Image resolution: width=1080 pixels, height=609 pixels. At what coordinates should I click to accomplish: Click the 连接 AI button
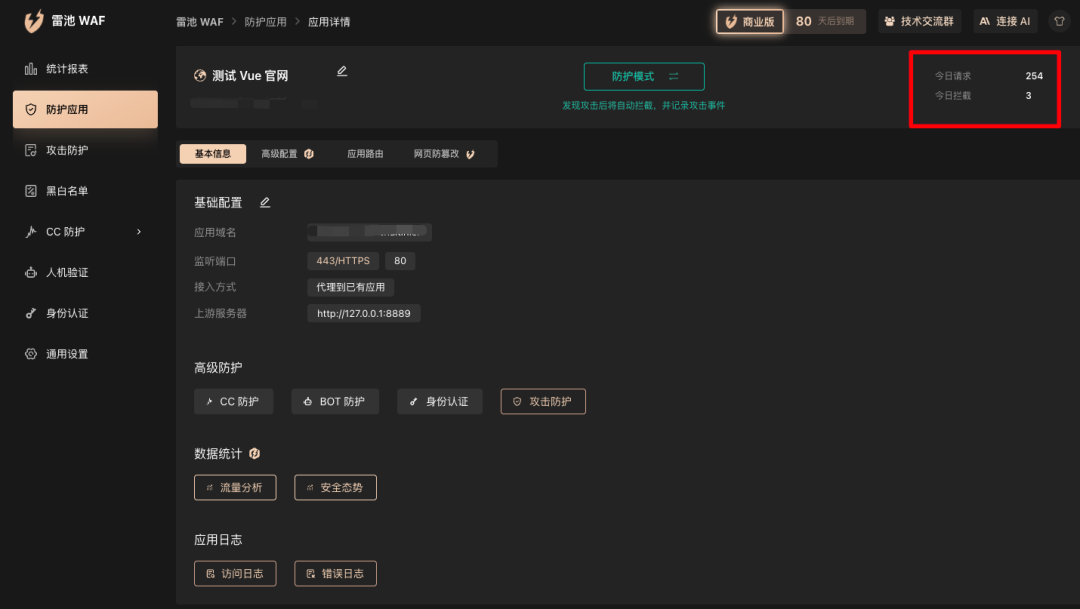(x=1005, y=21)
